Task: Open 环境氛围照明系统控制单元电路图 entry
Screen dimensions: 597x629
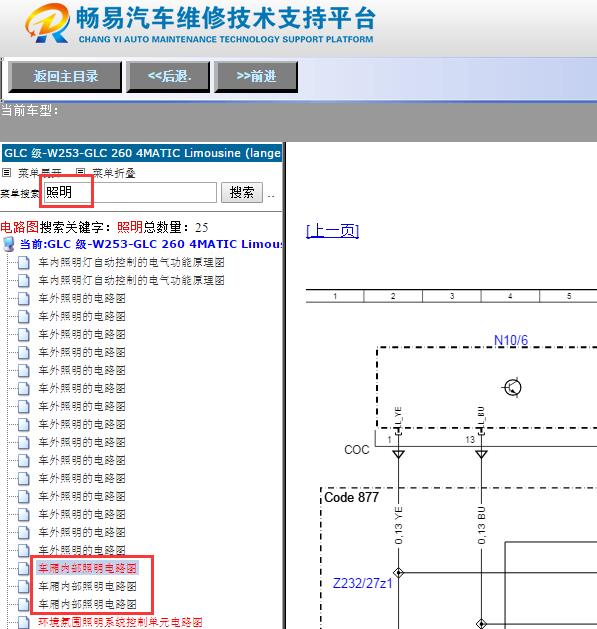Action: pyautogui.click(x=120, y=622)
